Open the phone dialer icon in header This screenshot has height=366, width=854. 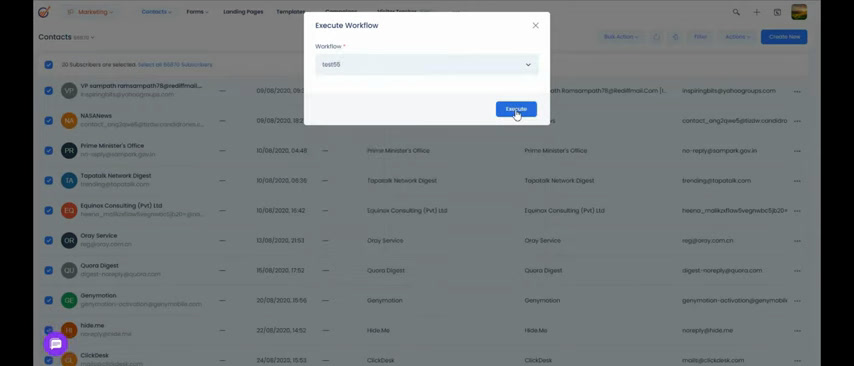click(x=777, y=12)
